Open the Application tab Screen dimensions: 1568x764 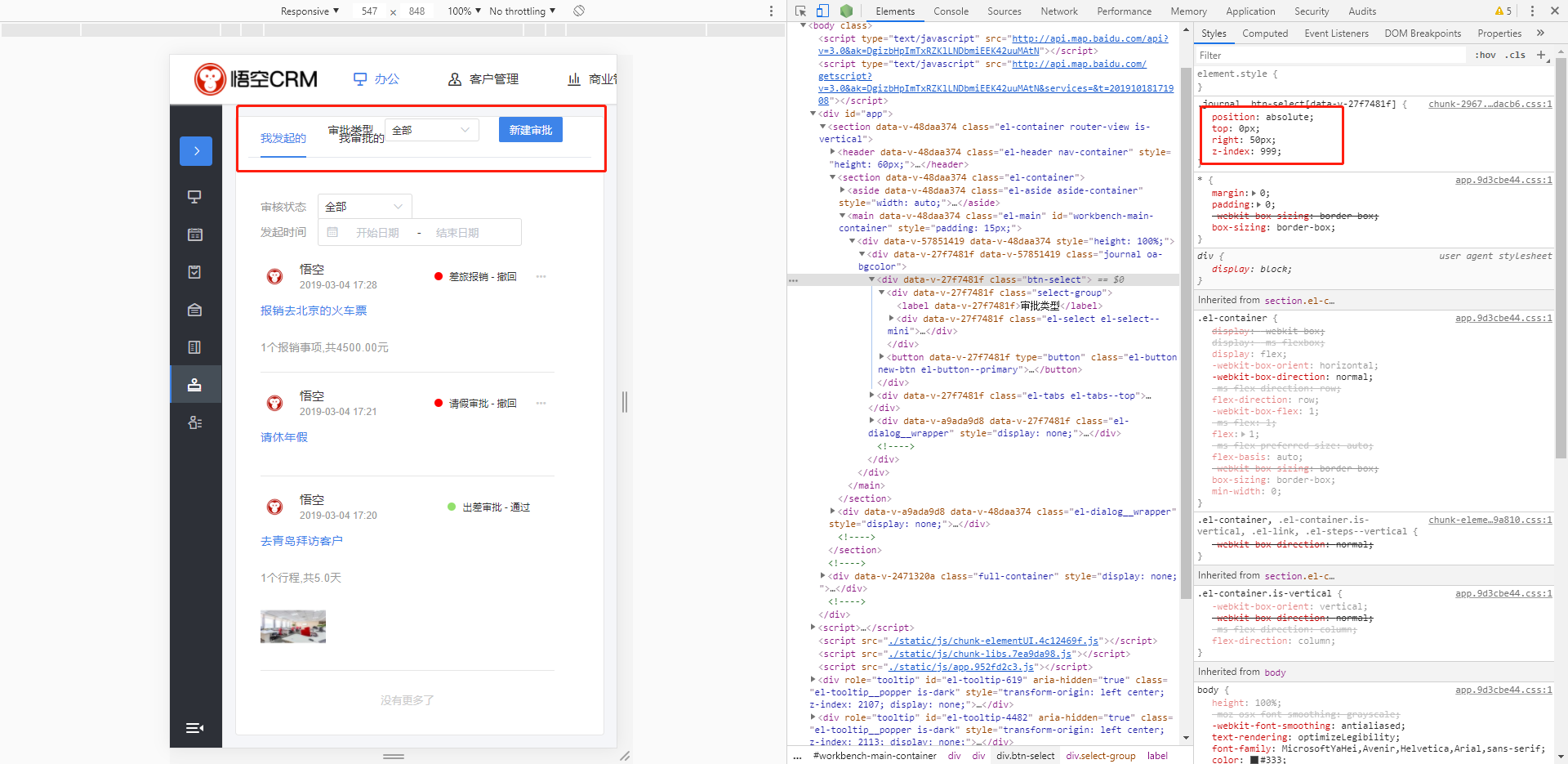pyautogui.click(x=1249, y=11)
